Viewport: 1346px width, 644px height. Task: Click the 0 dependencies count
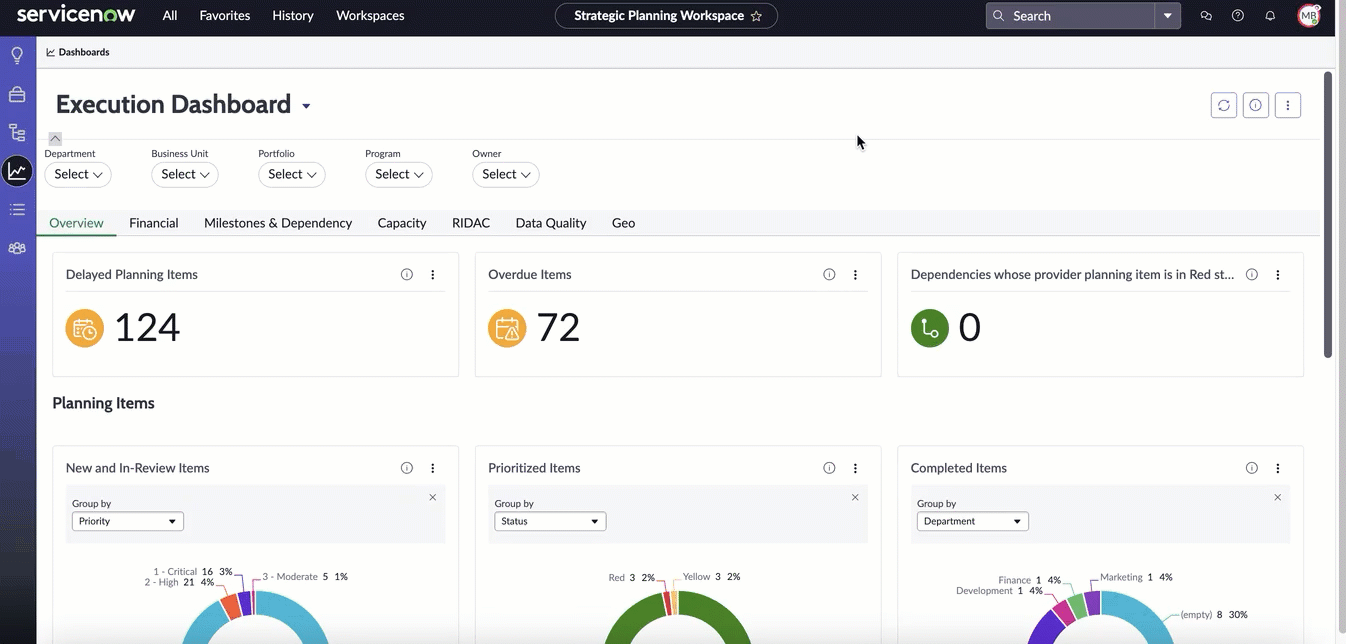970,328
